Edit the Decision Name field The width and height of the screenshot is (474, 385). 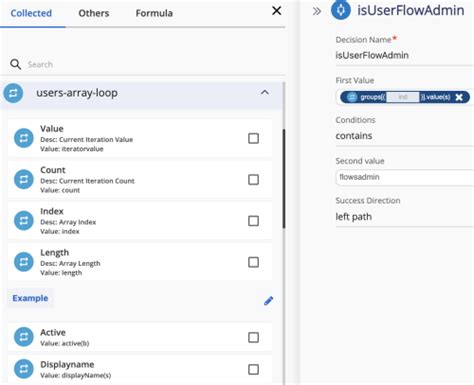(405, 55)
